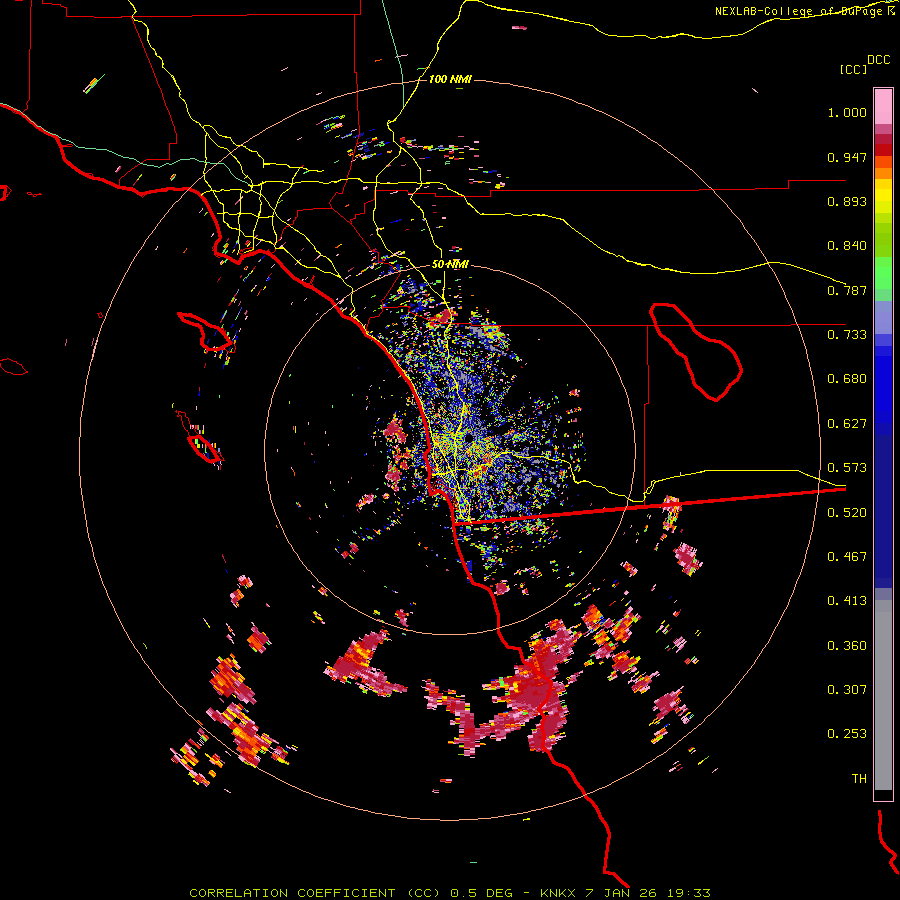This screenshot has width=900, height=900.
Task: Click the Correlation Coefficient product caption
Action: tap(449, 893)
